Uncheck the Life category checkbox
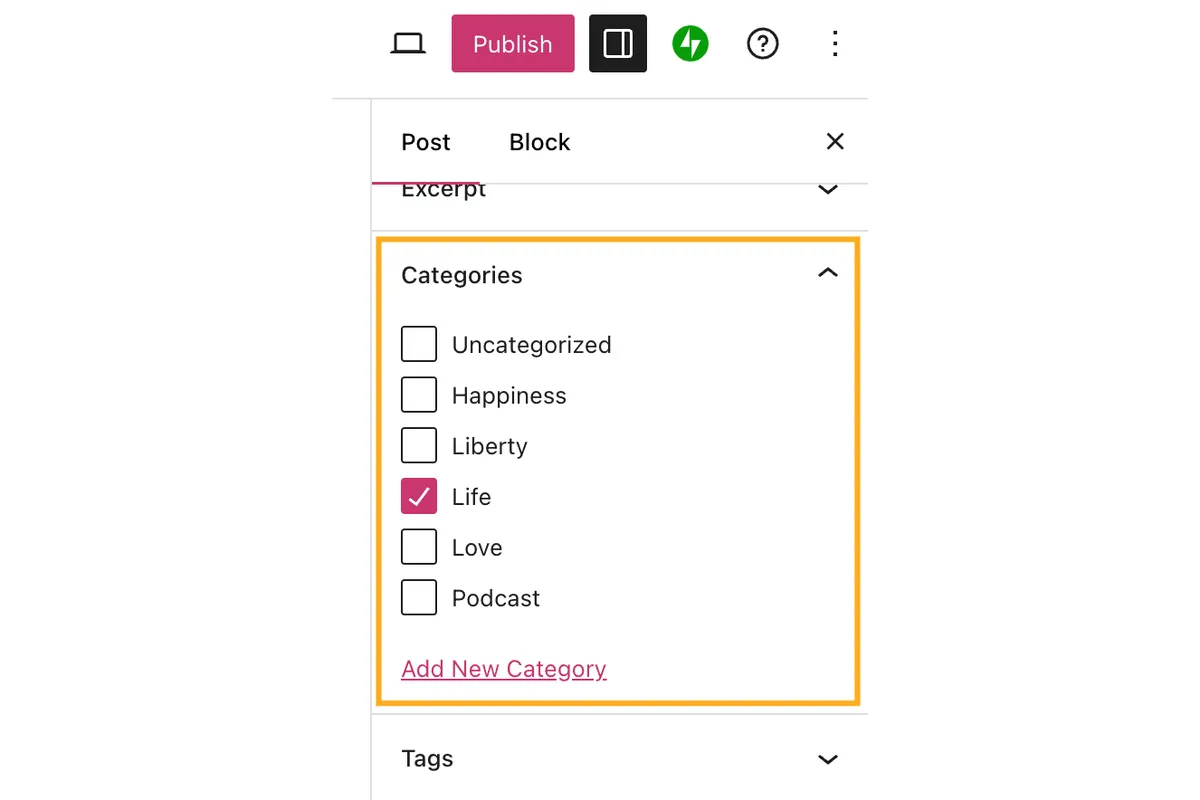This screenshot has height=800, width=1200. click(x=419, y=497)
